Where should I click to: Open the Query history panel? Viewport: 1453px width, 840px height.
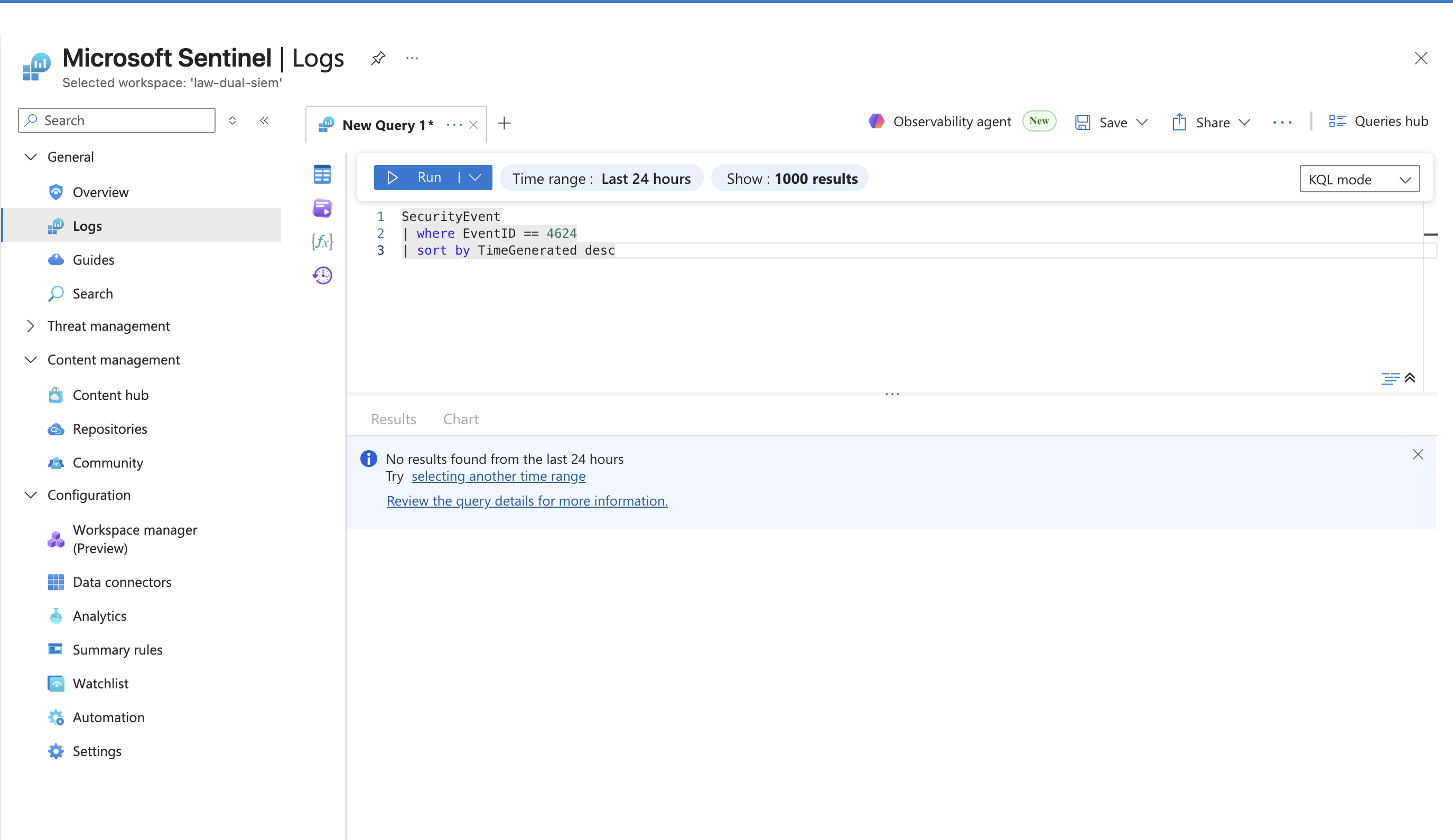click(x=322, y=275)
